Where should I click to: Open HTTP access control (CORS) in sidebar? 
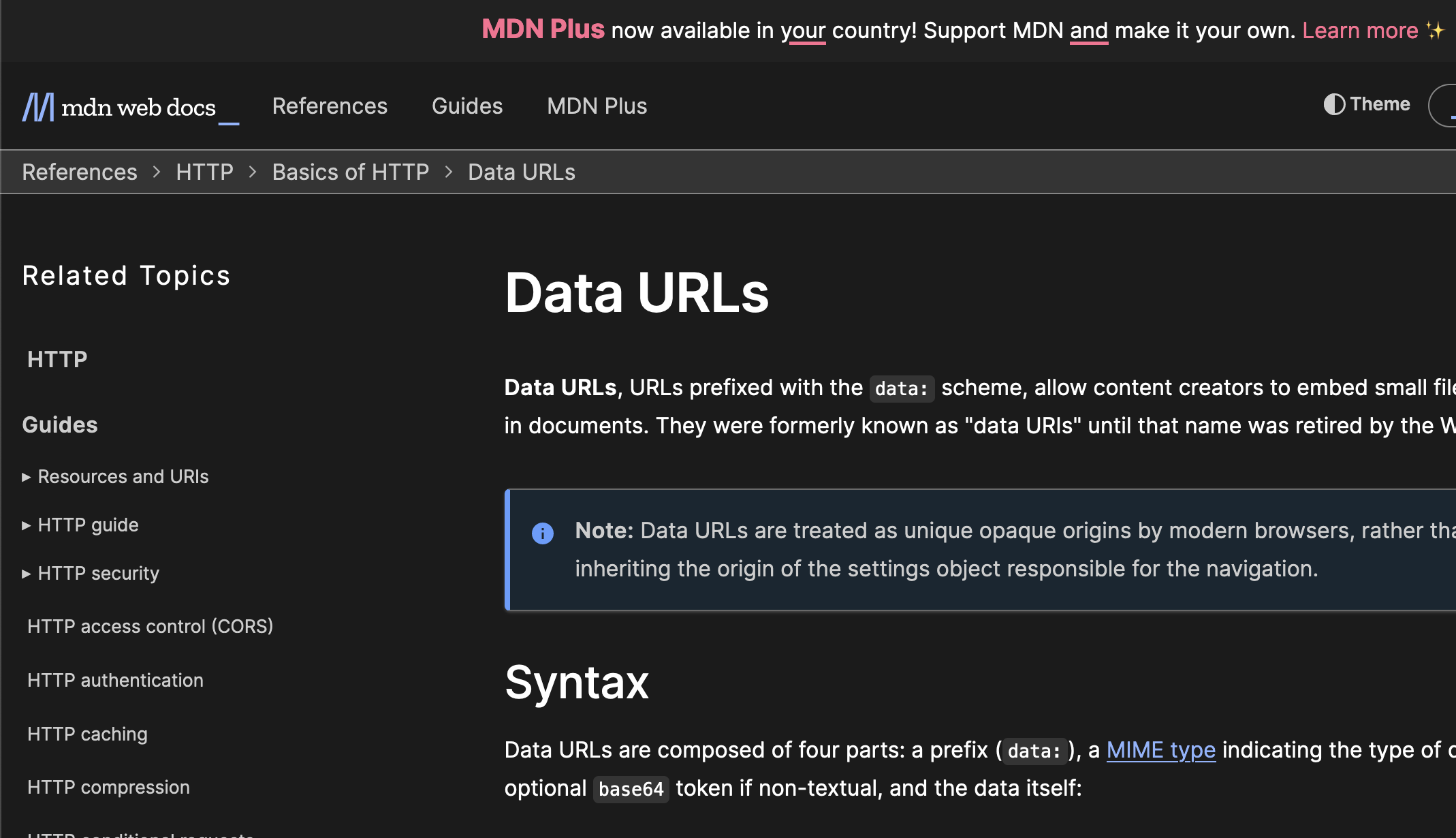(150, 626)
